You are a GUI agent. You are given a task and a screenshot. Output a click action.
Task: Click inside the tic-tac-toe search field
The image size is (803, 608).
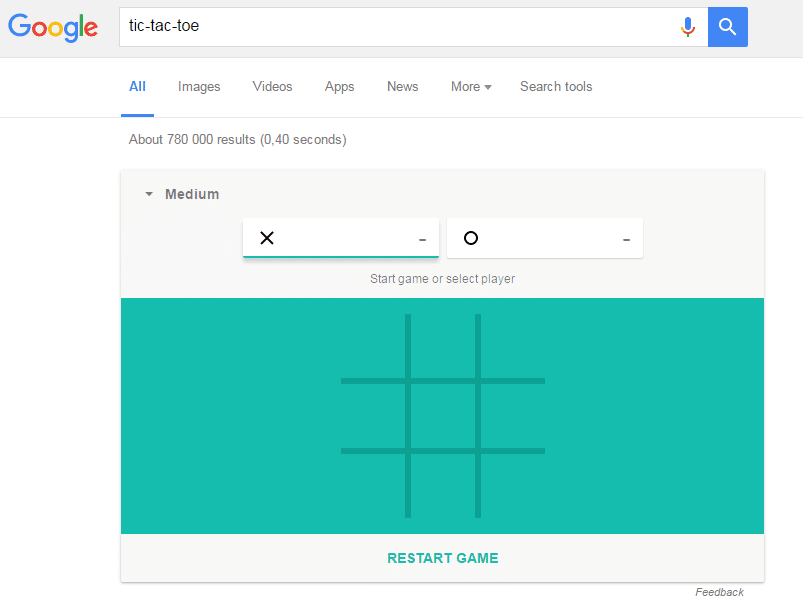pyautogui.click(x=300, y=27)
